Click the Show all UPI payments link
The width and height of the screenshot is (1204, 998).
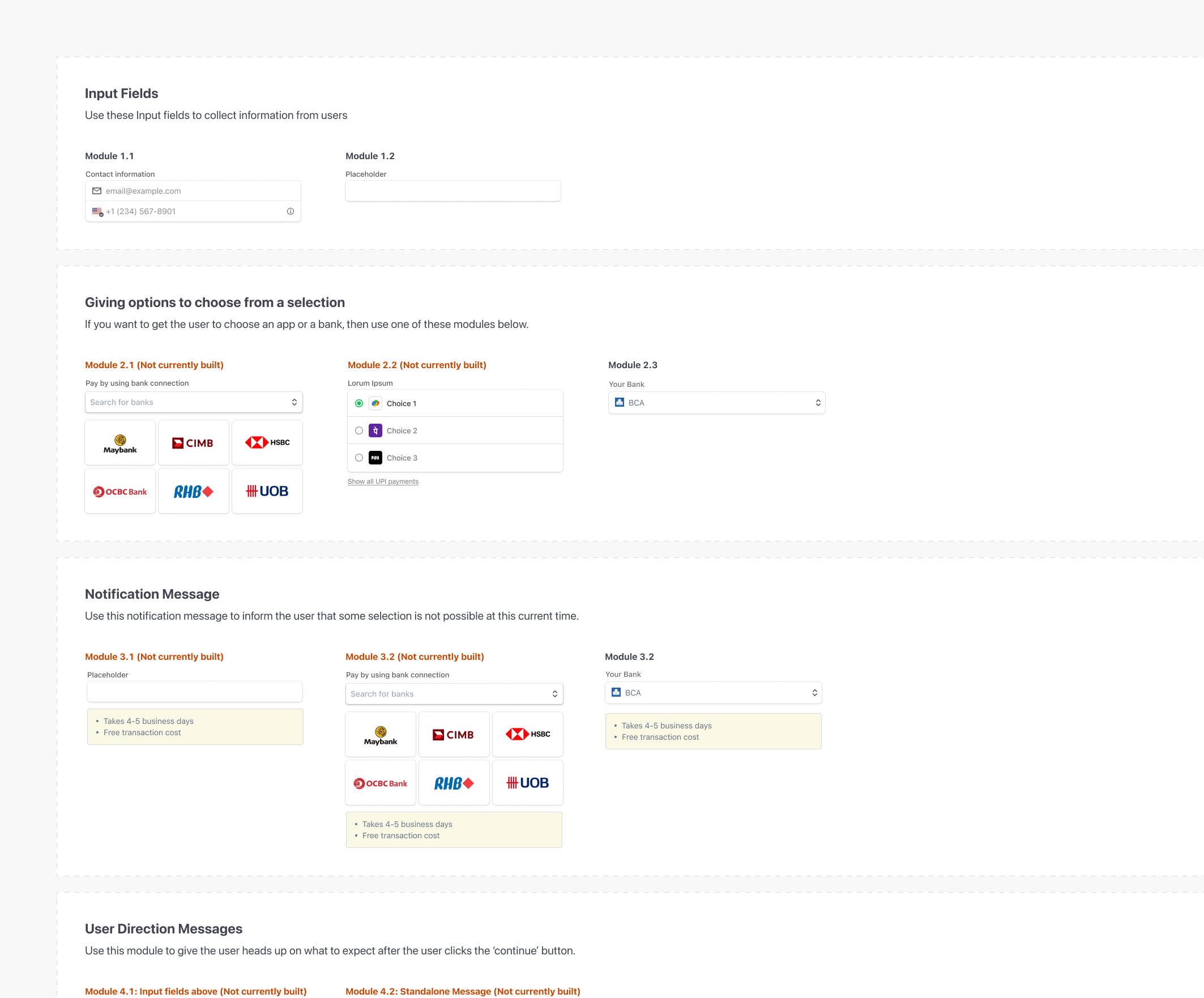(383, 482)
